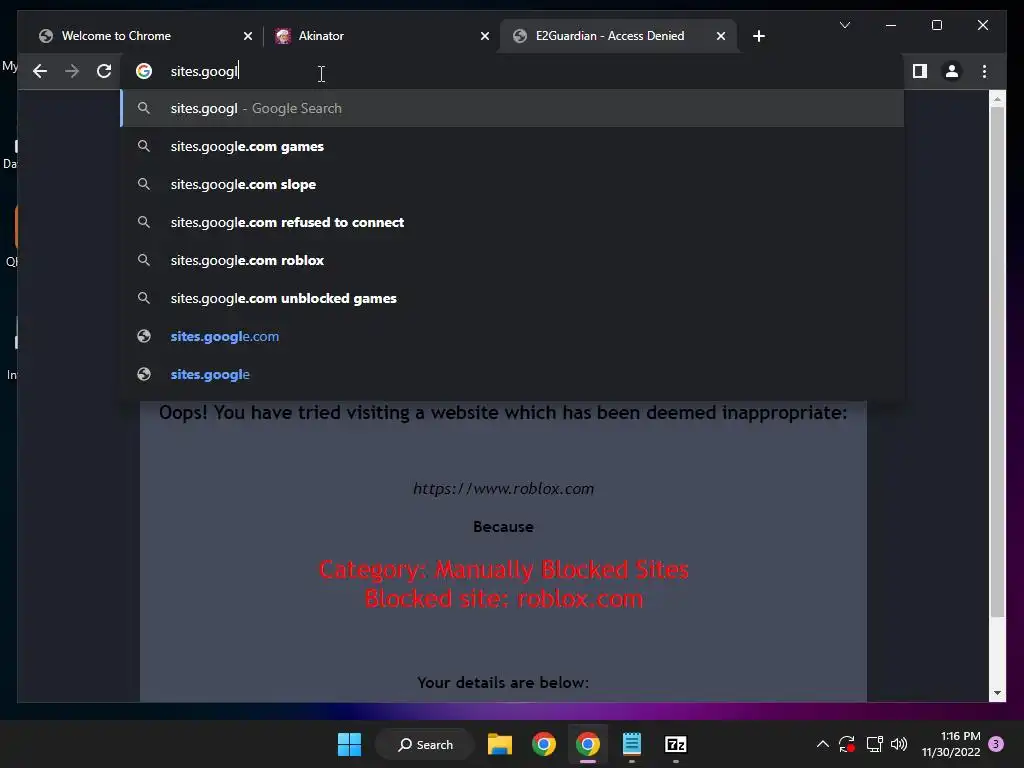The image size is (1024, 768).
Task: Close the Akinator tab
Action: (485, 37)
